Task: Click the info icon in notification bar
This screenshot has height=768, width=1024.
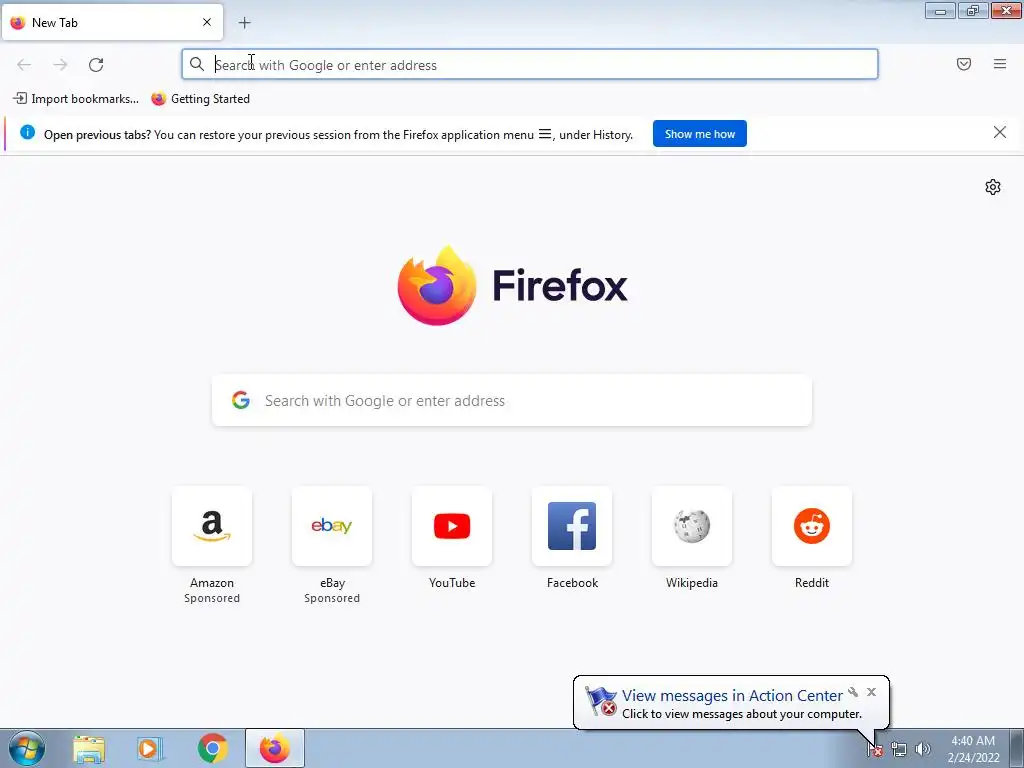Action: coord(27,133)
